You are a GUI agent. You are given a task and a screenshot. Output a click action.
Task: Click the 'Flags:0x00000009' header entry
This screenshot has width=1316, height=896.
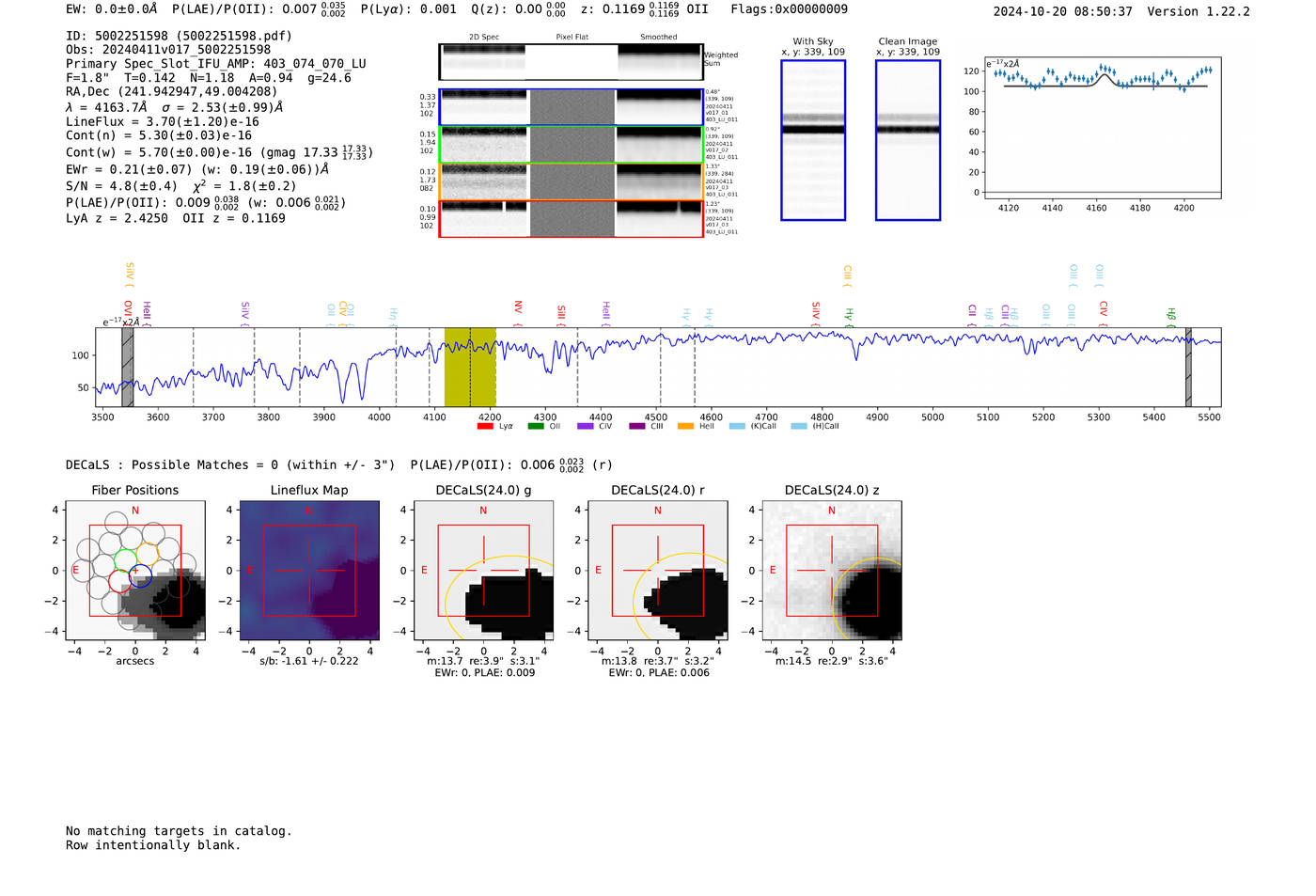point(790,9)
